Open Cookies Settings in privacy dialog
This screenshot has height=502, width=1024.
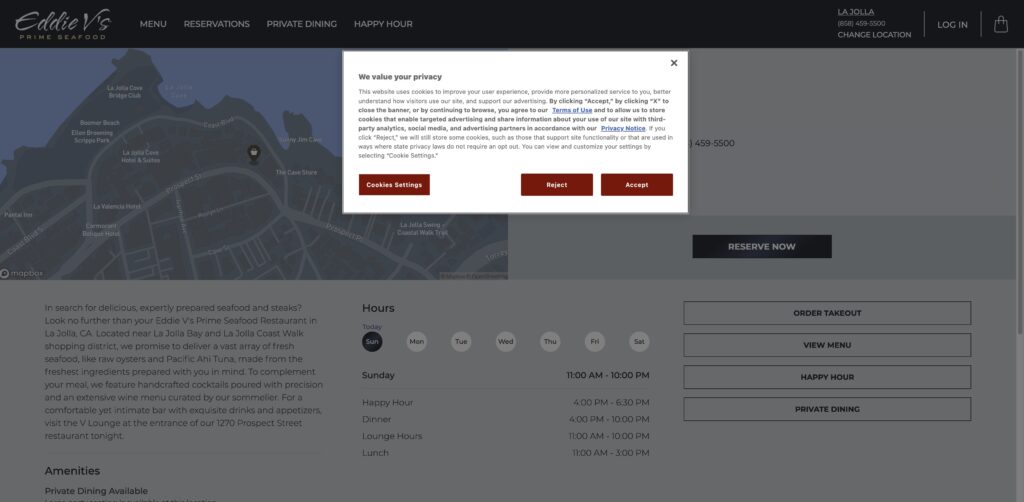pos(394,185)
